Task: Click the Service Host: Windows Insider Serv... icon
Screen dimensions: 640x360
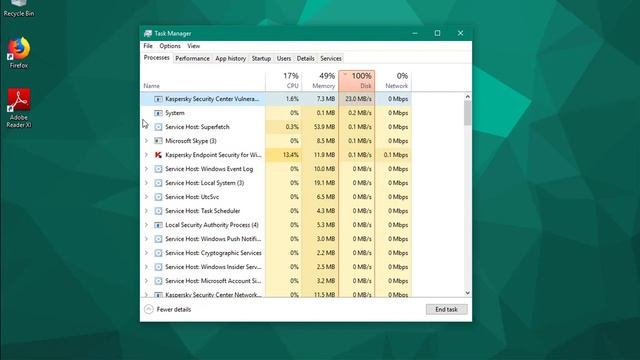Action: (158, 267)
